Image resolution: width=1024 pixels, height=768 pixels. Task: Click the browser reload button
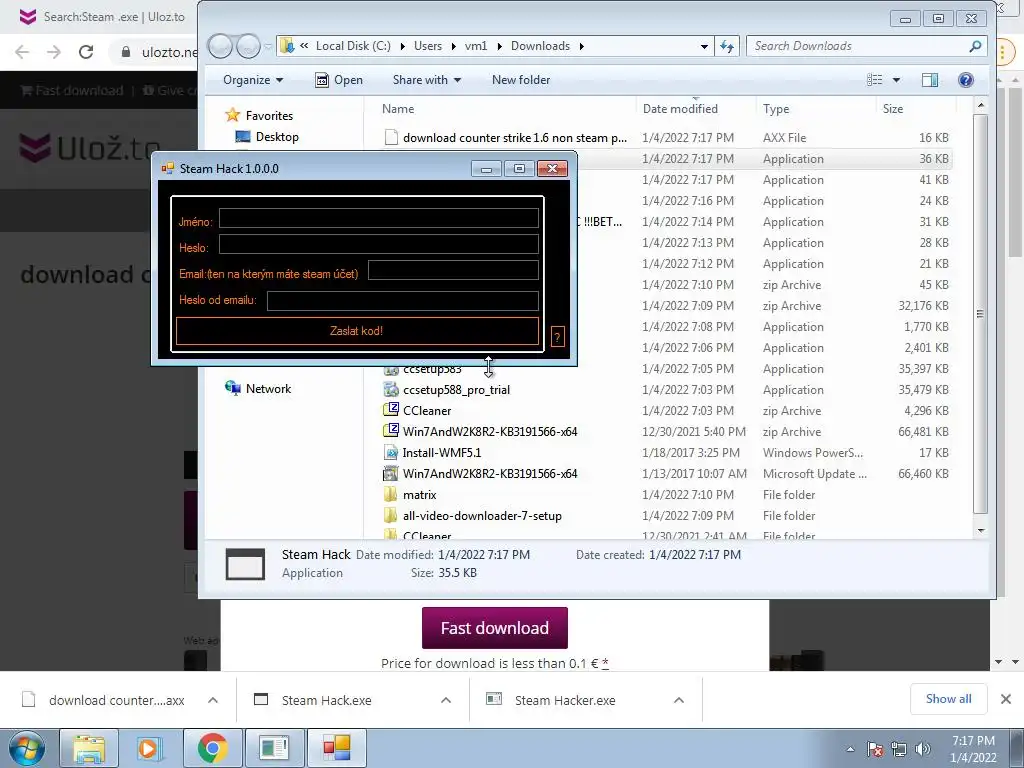click(x=86, y=52)
